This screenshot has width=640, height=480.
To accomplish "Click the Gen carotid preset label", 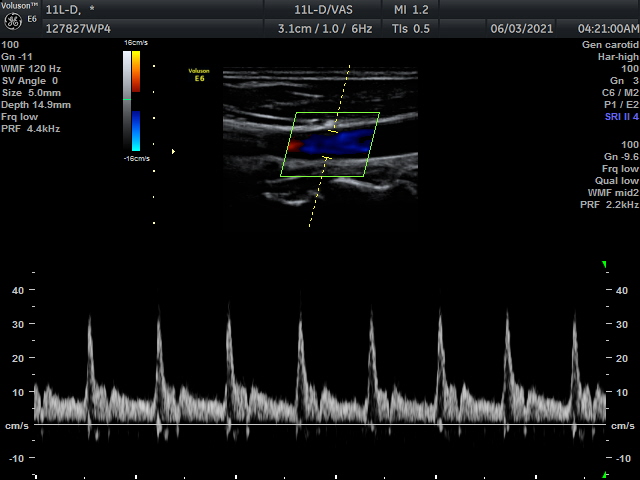I will (610, 45).
